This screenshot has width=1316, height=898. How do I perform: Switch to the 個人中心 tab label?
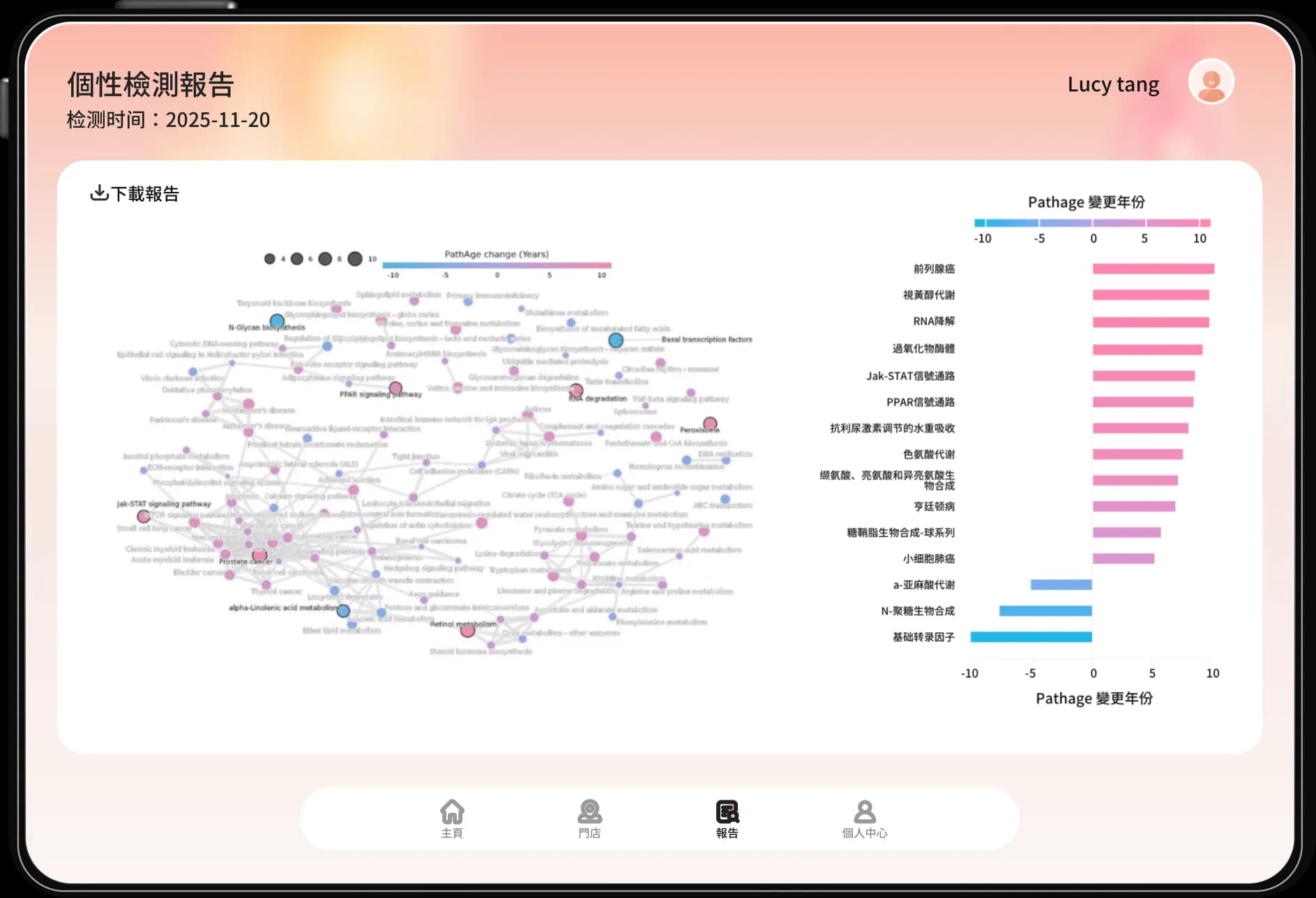point(864,833)
